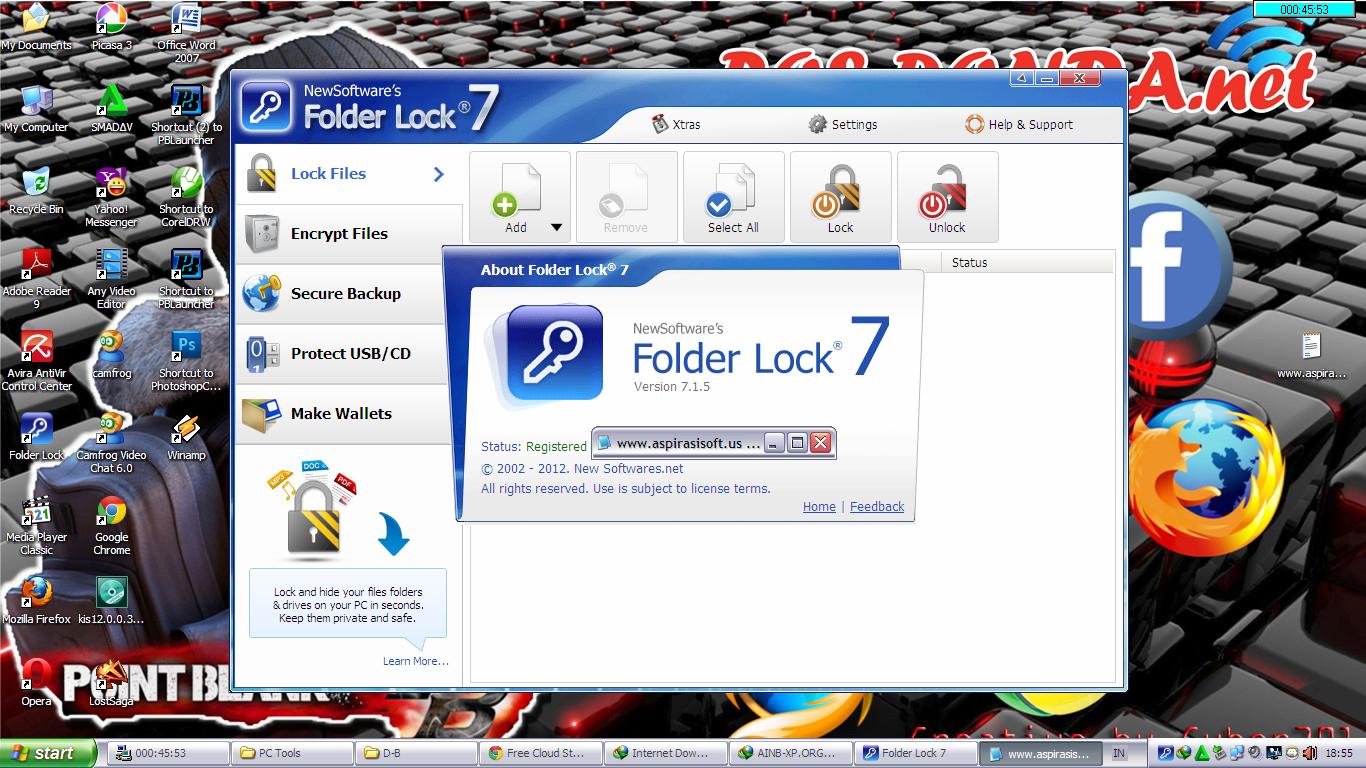Click the Learn More link
Image resolution: width=1366 pixels, height=768 pixels.
click(x=415, y=661)
